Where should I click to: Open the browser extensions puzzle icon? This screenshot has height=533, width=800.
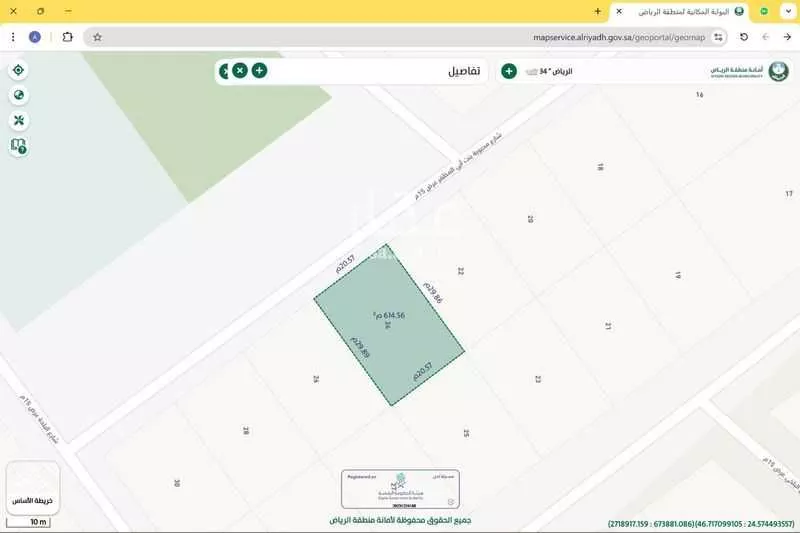[x=67, y=37]
